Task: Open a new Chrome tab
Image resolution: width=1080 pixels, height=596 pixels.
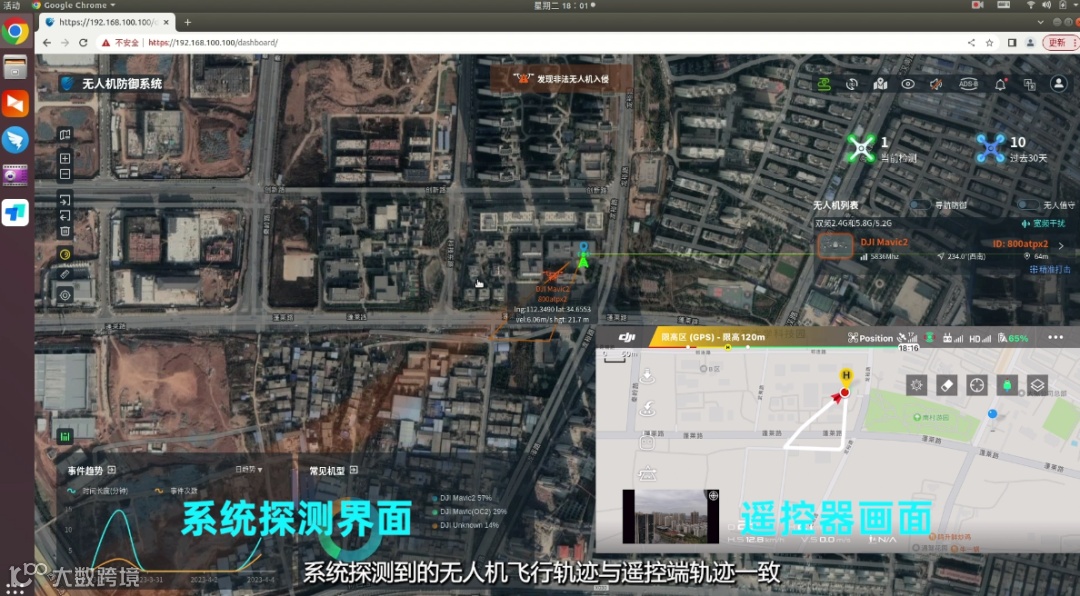Action: click(x=187, y=22)
